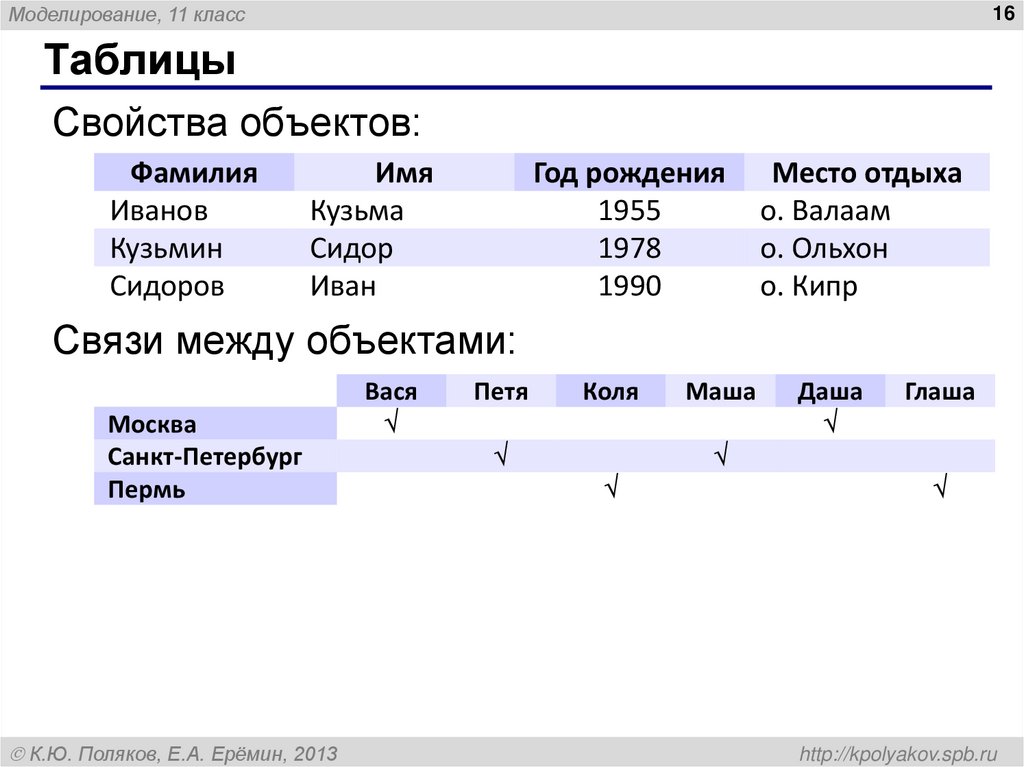
Task: Select the heading "Связи между объектами:"
Action: coord(284,340)
